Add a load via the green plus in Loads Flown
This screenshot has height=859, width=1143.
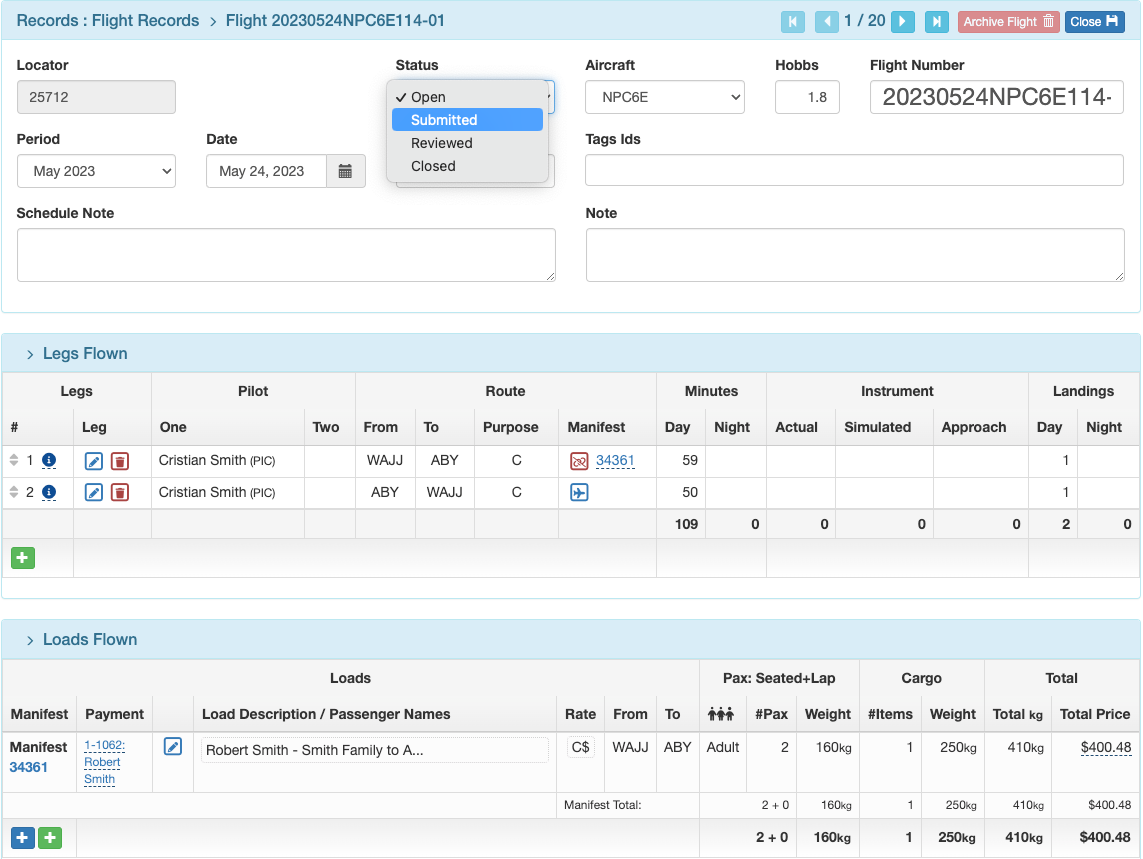click(x=47, y=837)
